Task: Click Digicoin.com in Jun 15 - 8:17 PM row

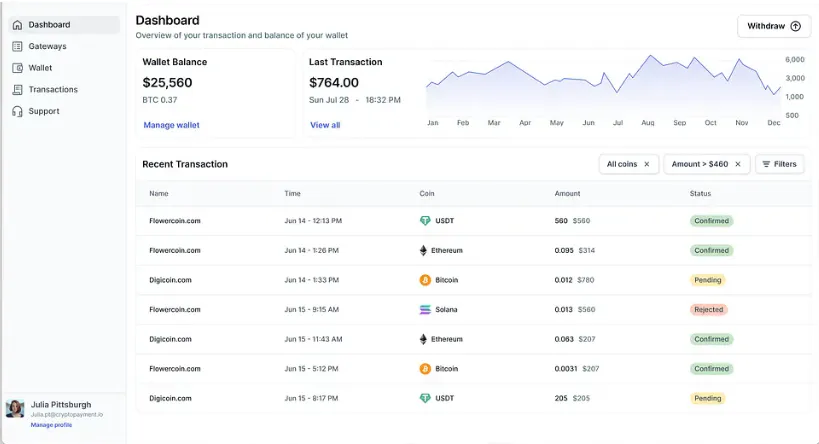Action: [x=170, y=398]
